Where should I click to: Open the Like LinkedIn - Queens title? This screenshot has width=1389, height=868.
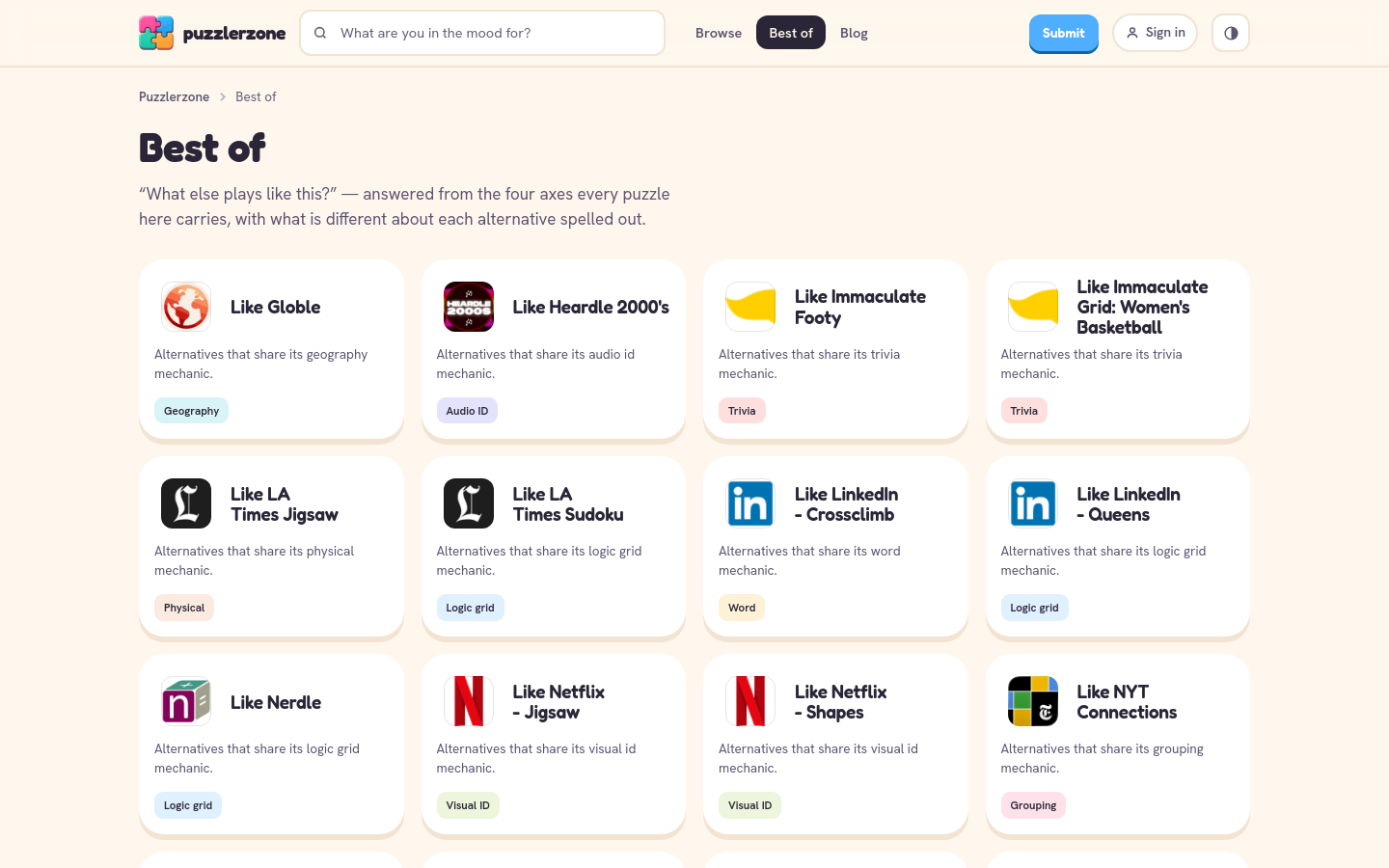[x=1129, y=503]
